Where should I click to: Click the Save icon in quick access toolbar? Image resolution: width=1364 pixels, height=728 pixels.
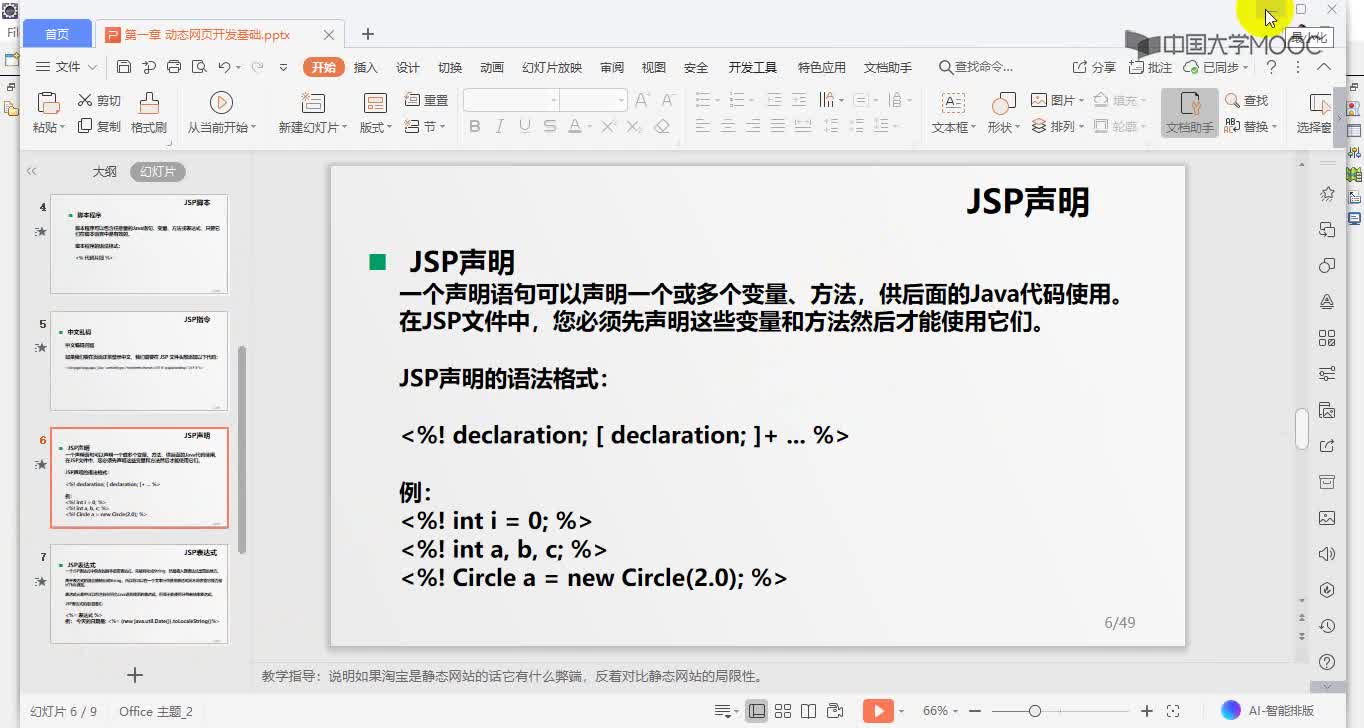click(124, 67)
